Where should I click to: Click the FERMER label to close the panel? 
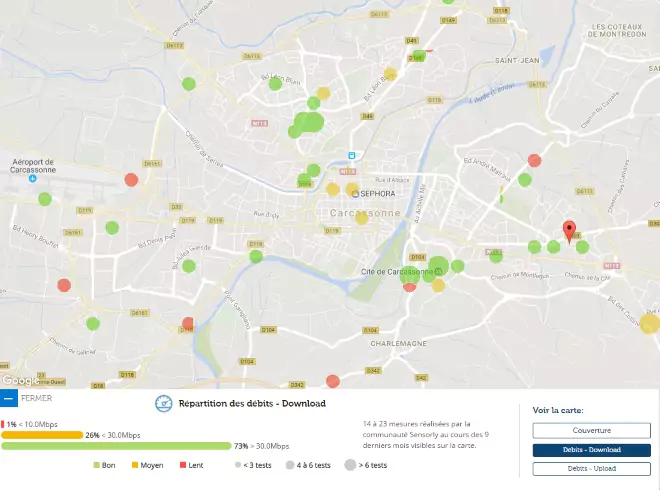click(36, 398)
